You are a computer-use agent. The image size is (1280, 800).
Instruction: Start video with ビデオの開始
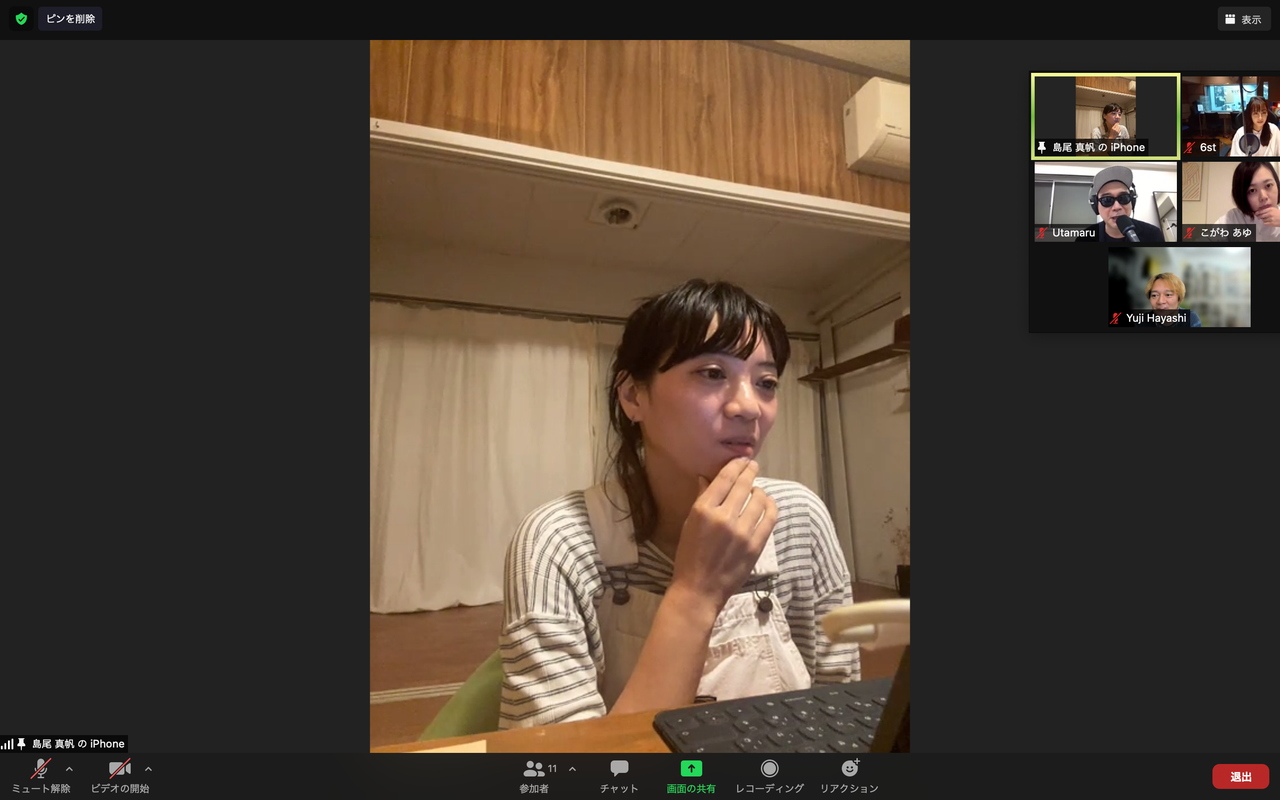(x=120, y=776)
